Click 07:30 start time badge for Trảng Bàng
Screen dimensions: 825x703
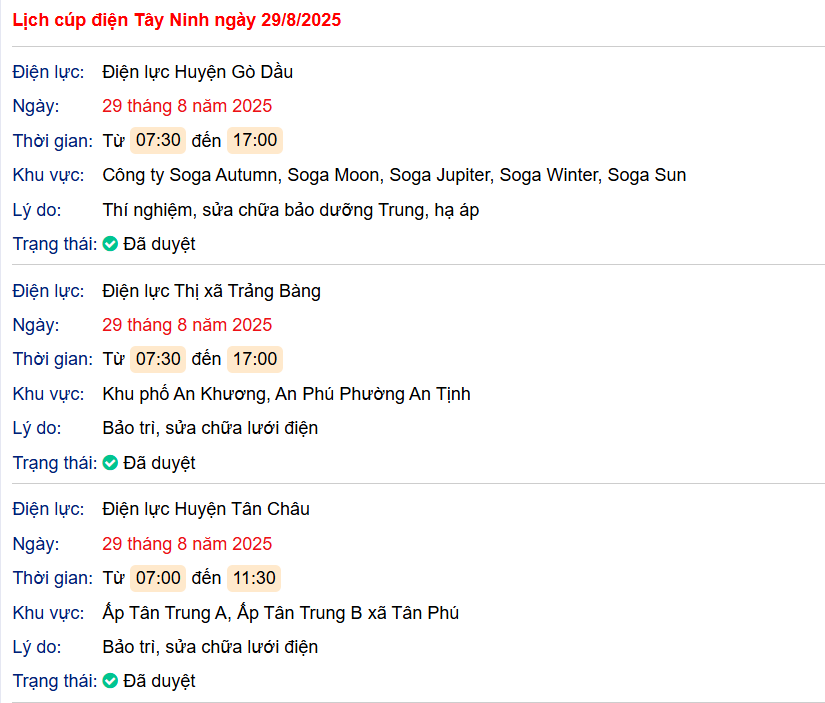[x=158, y=359]
